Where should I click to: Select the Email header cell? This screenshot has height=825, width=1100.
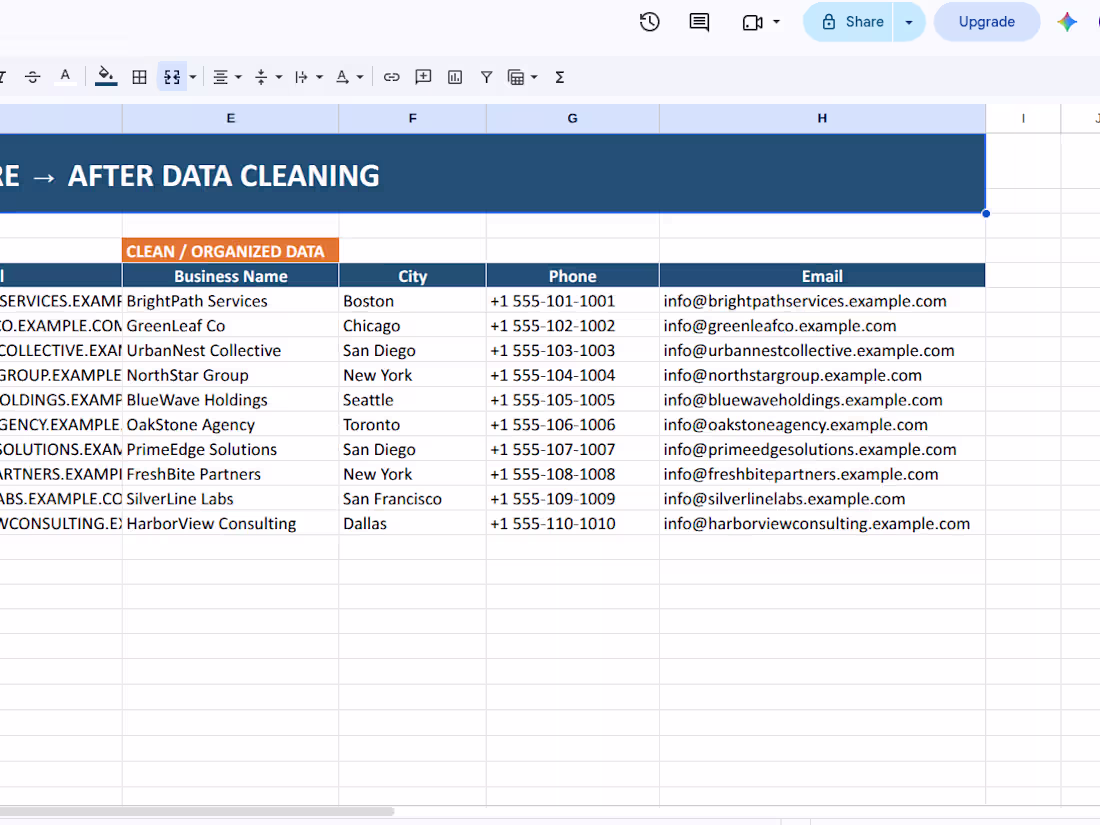point(822,276)
